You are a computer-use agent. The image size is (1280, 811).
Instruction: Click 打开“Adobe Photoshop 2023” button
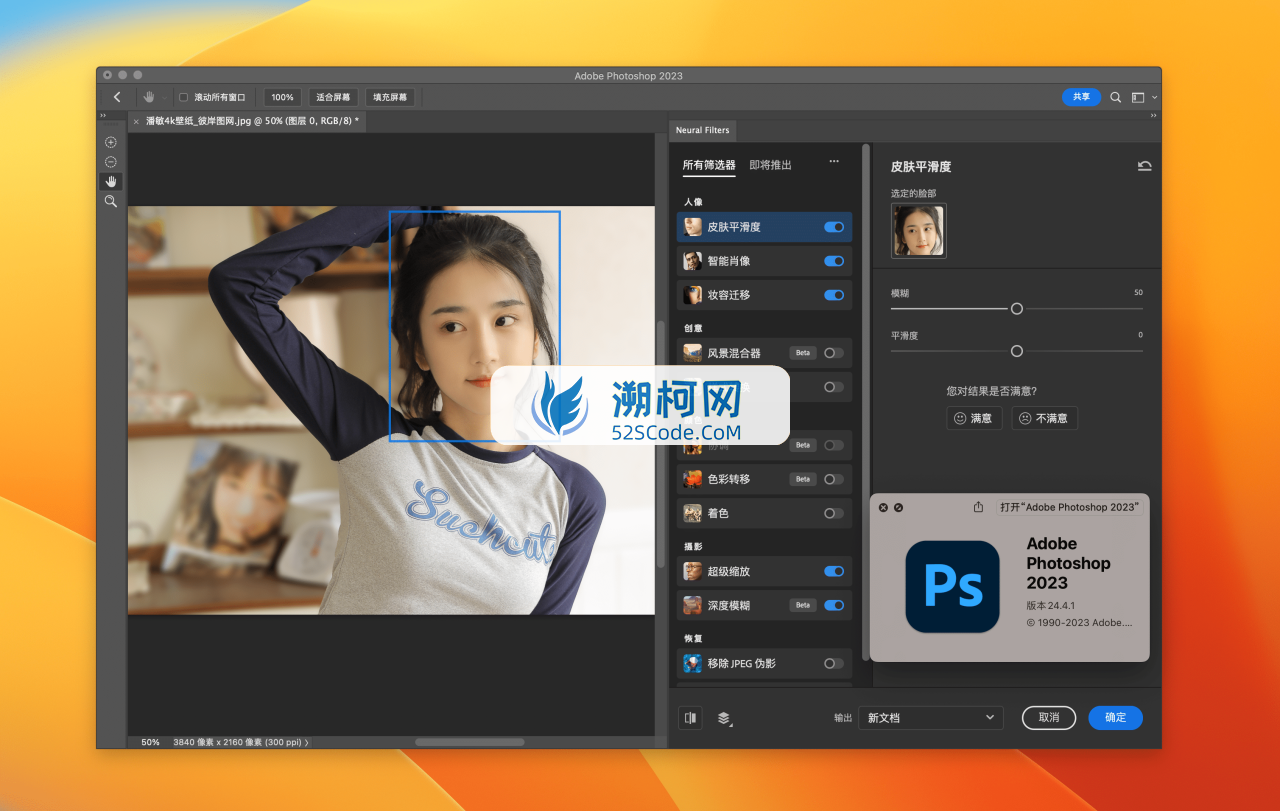(1069, 507)
